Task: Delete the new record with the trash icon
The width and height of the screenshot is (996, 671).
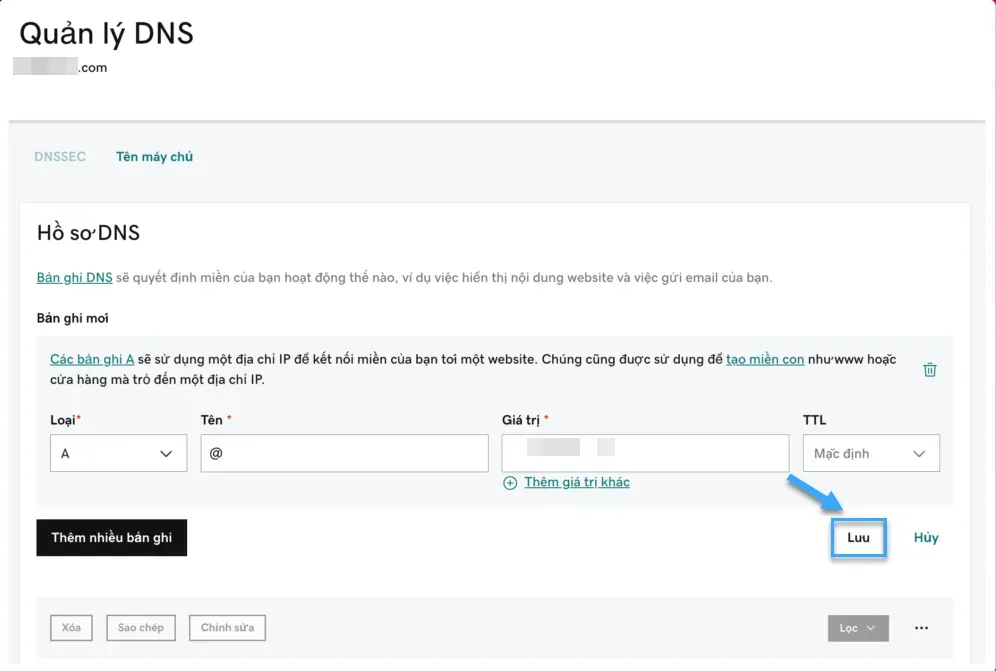Action: (x=930, y=369)
